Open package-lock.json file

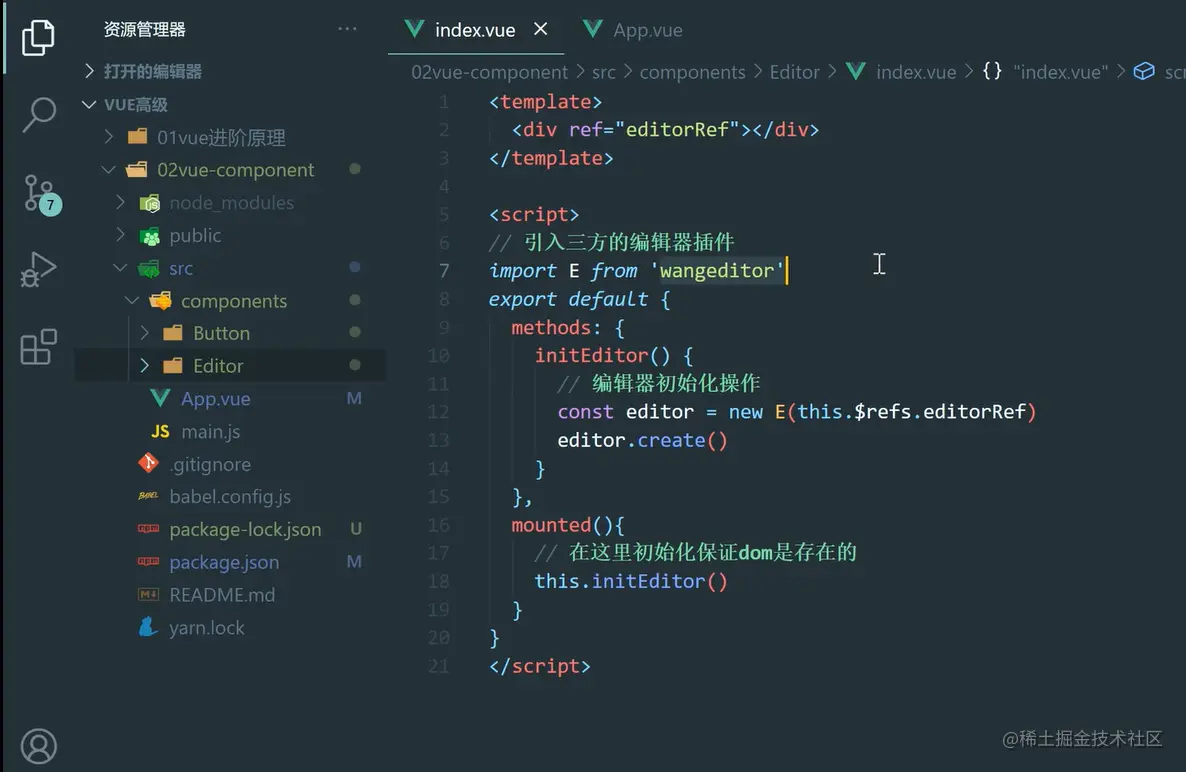point(245,529)
